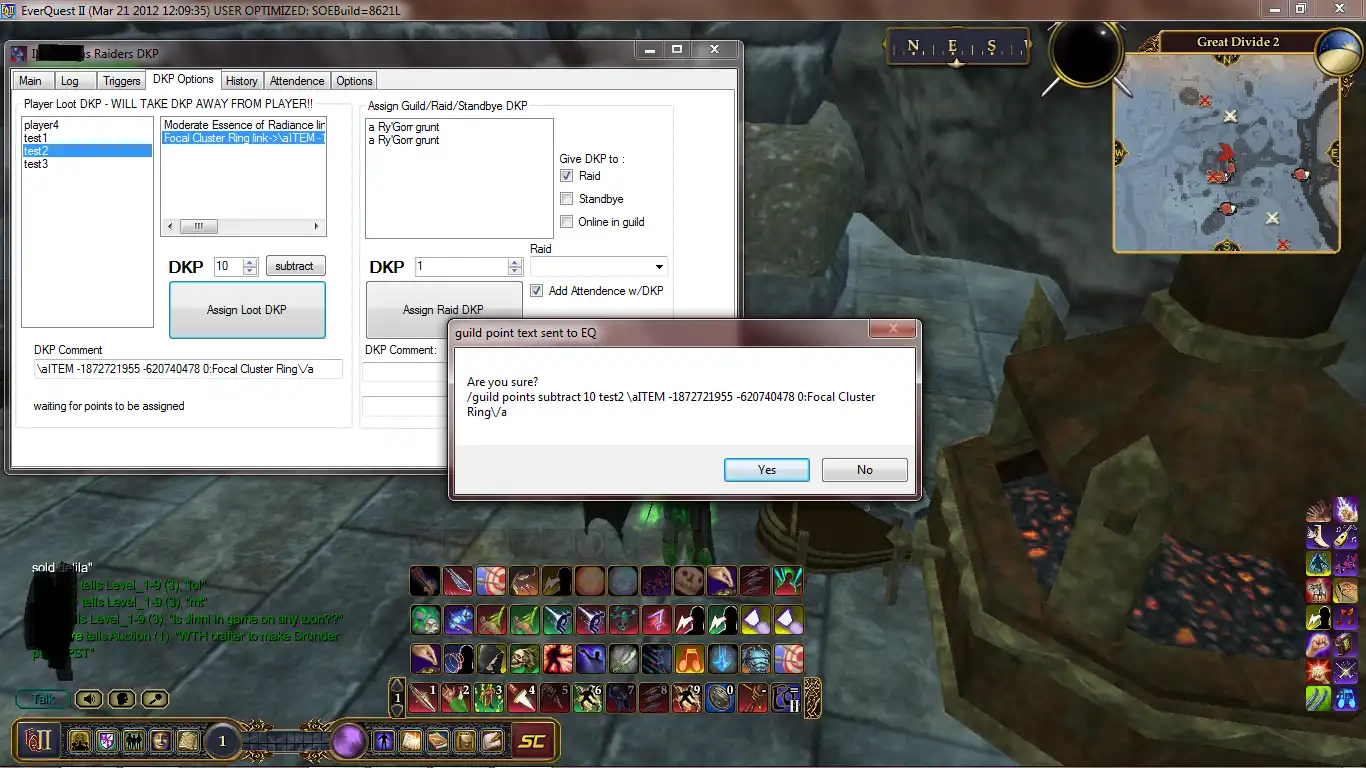Click the Great Divide 2 minimap title
Screen dimensions: 1366x768
point(1238,42)
